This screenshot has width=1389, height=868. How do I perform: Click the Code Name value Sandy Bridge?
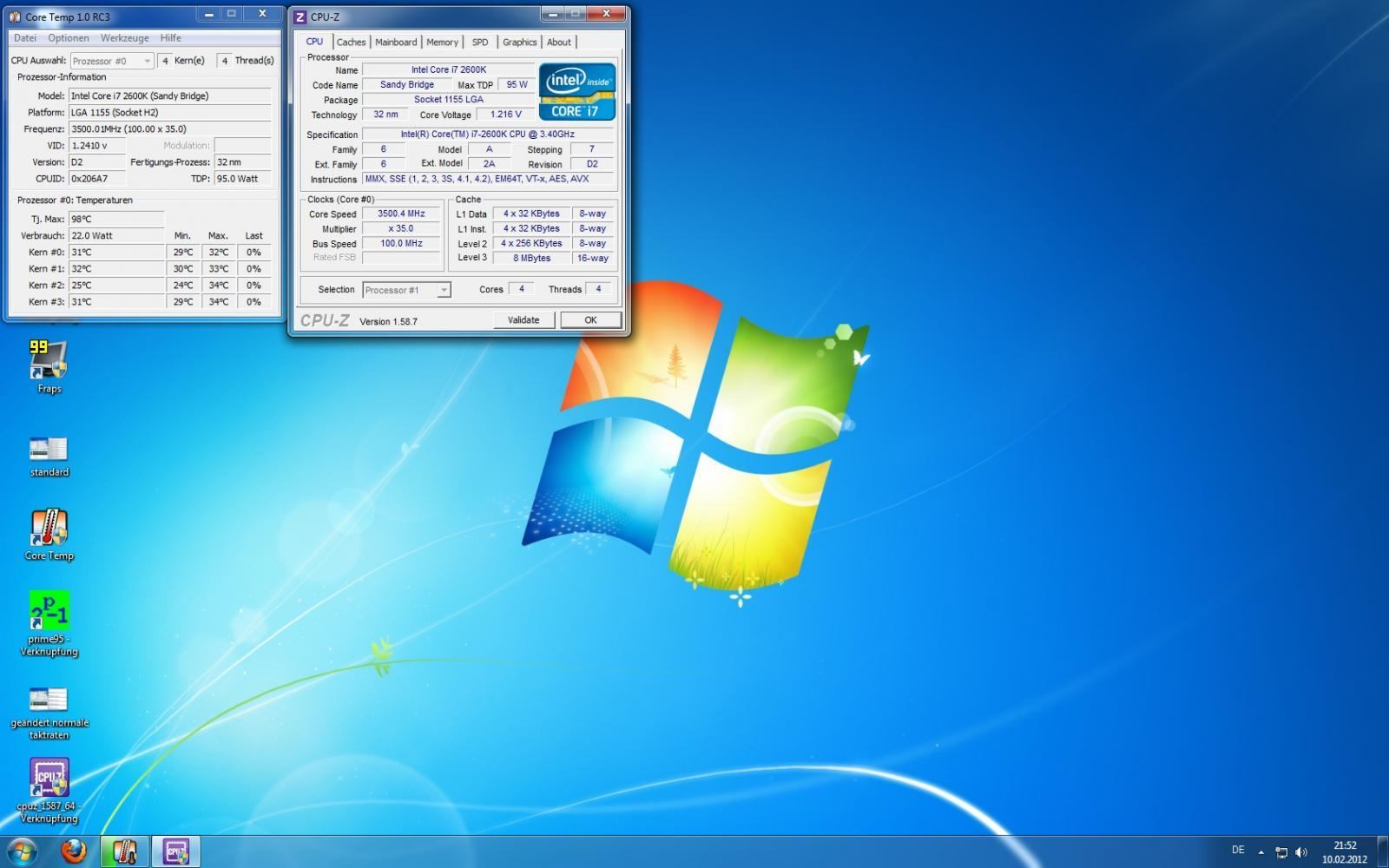[x=407, y=85]
